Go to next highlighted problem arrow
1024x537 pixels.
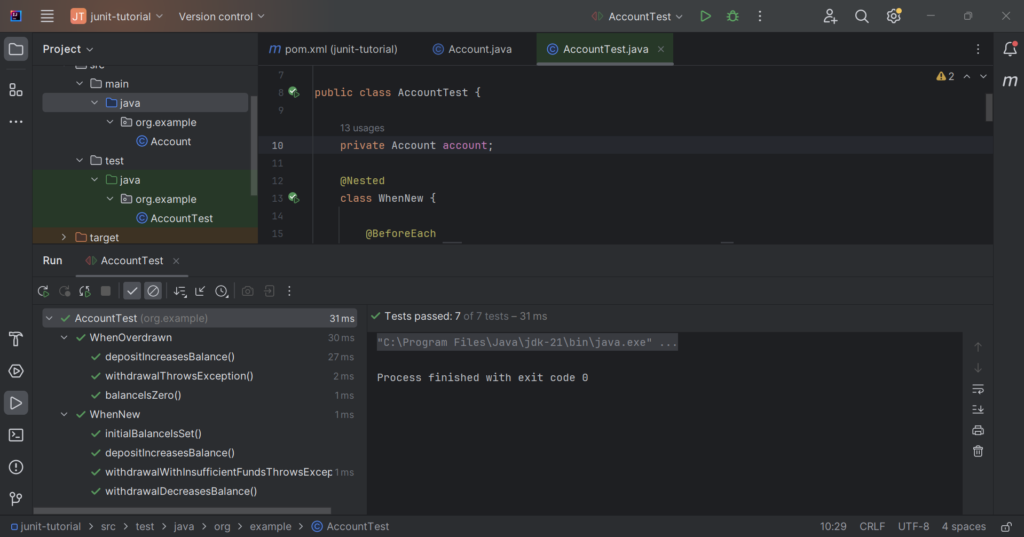point(983,76)
